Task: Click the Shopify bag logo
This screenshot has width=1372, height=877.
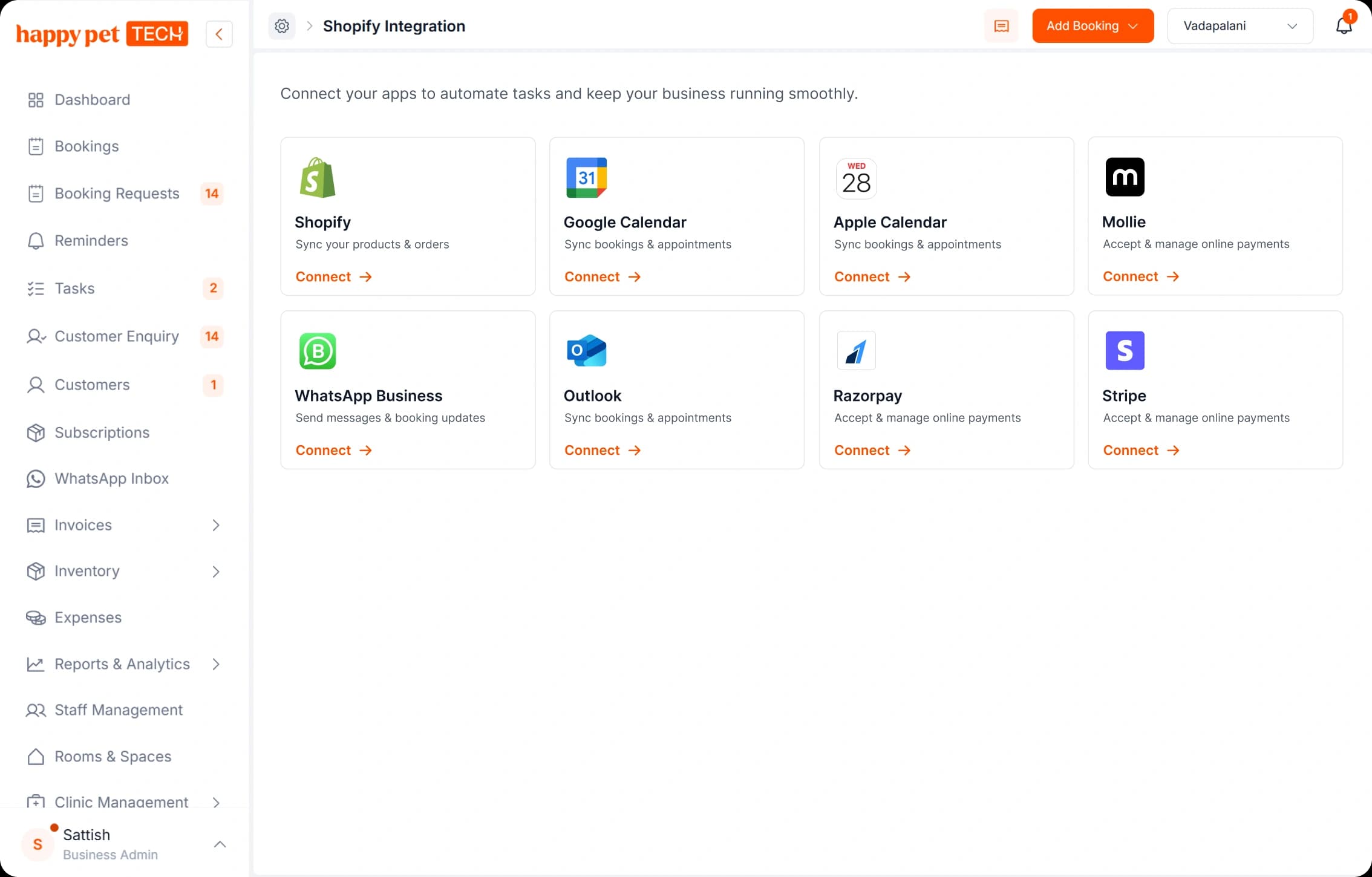Action: coord(318,178)
